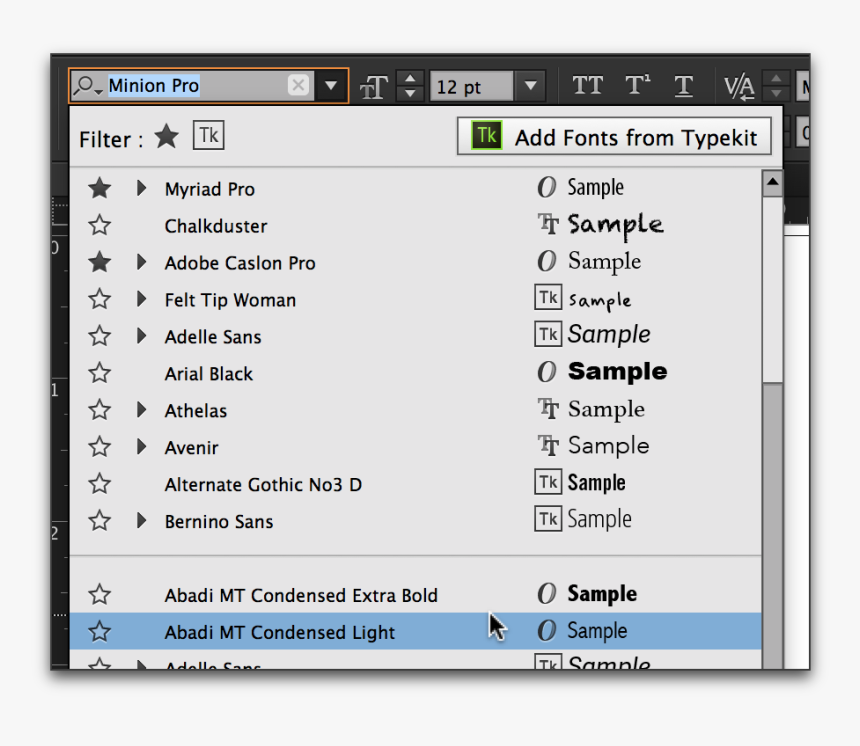The height and width of the screenshot is (746, 860).
Task: Click Arial Black Sample preview
Action: click(x=618, y=372)
